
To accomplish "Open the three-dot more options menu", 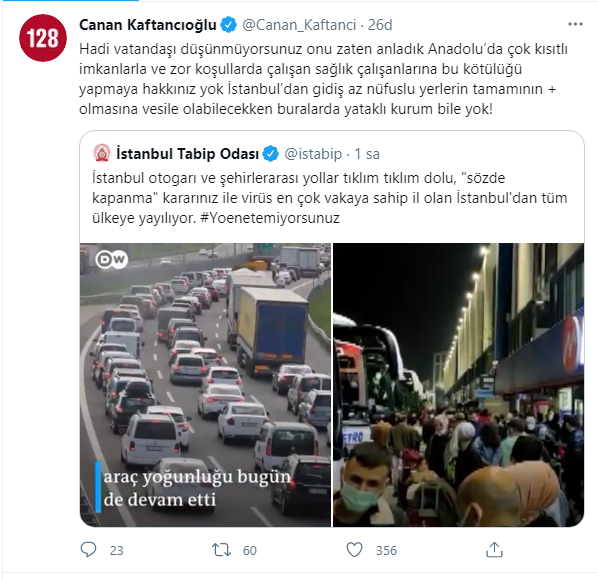I will pos(575,24).
